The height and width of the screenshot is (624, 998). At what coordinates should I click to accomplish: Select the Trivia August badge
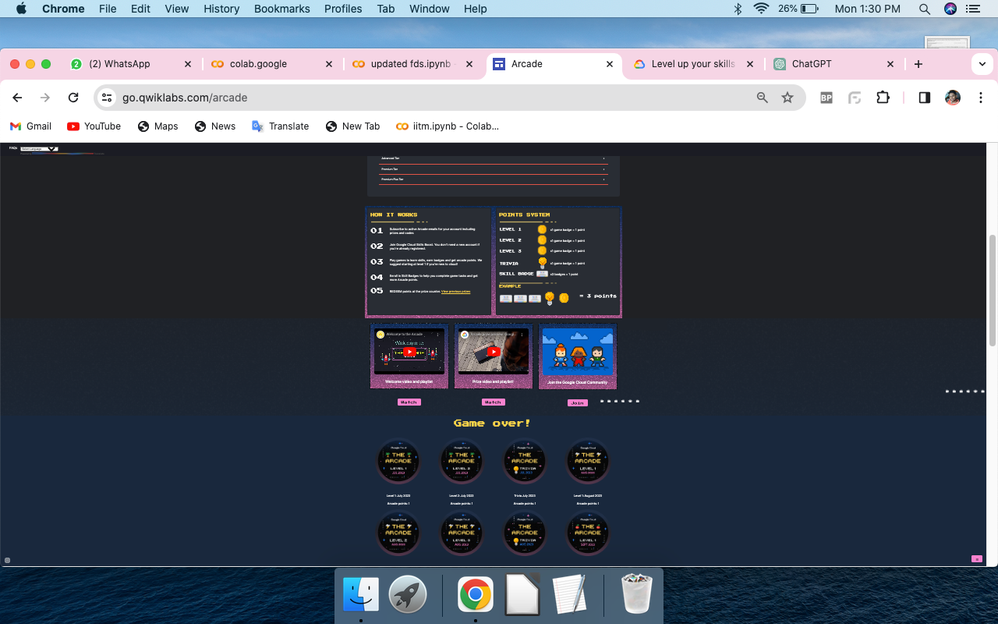[524, 533]
